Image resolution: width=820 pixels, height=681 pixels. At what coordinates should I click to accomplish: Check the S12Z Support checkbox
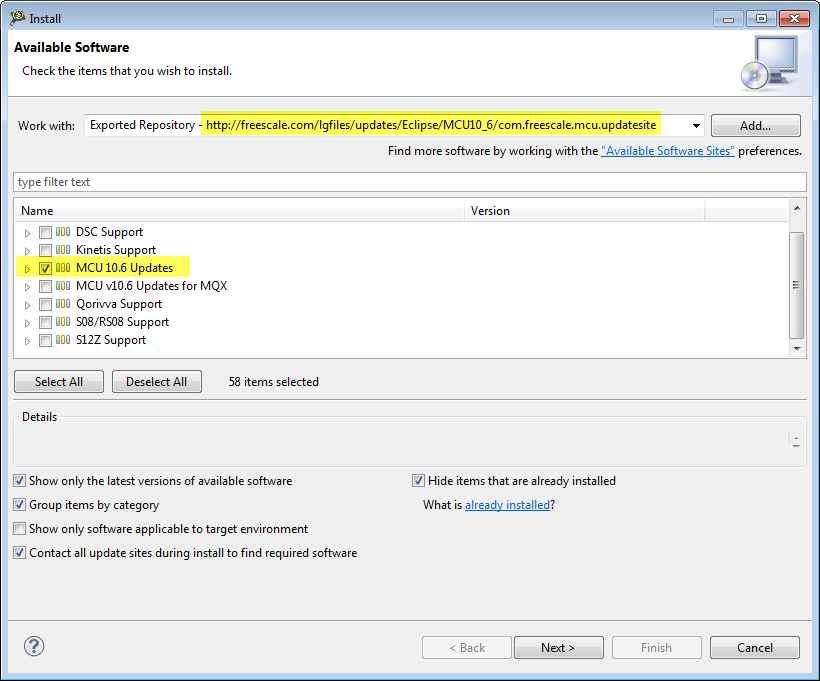point(45,340)
